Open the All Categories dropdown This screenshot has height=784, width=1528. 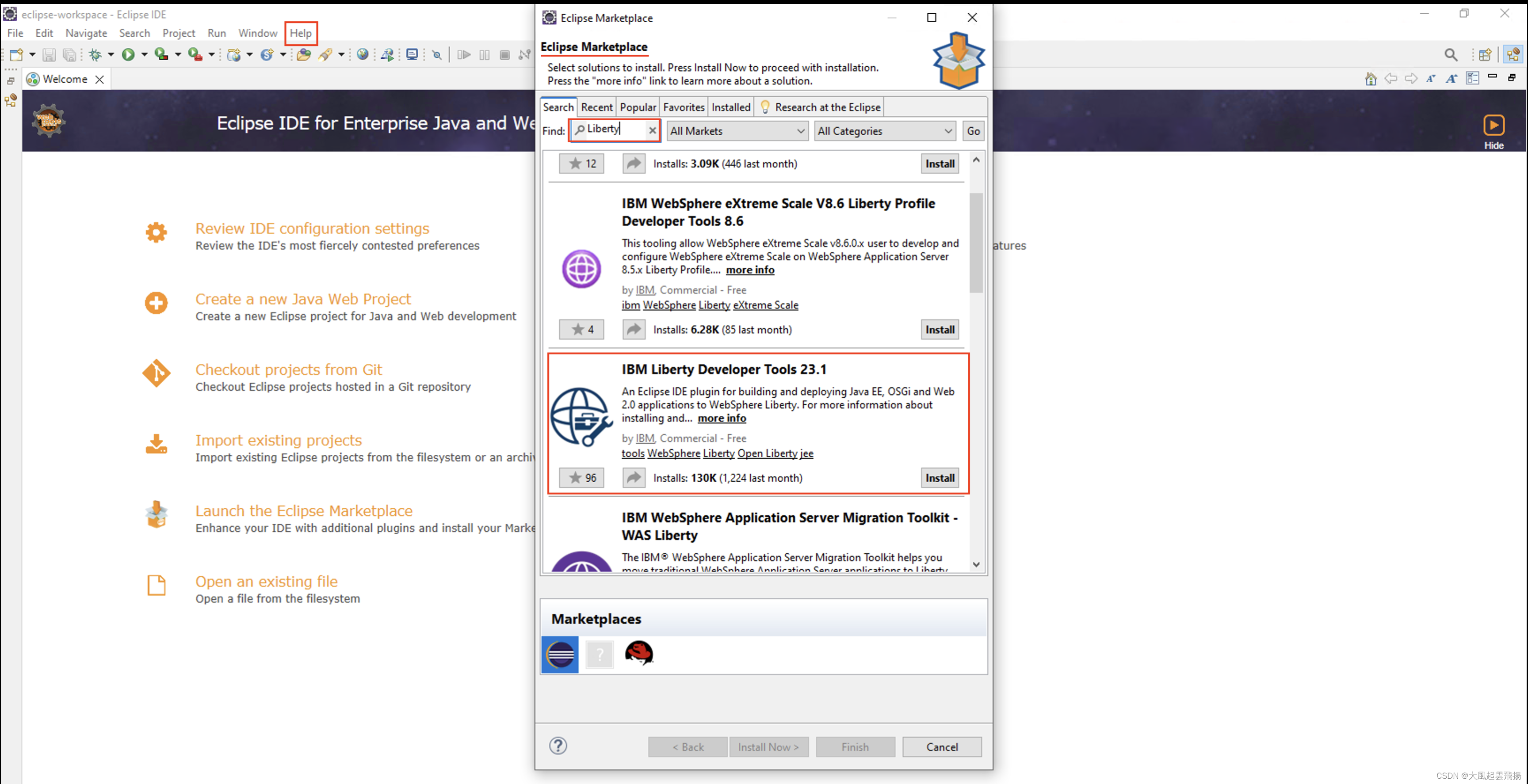(884, 130)
